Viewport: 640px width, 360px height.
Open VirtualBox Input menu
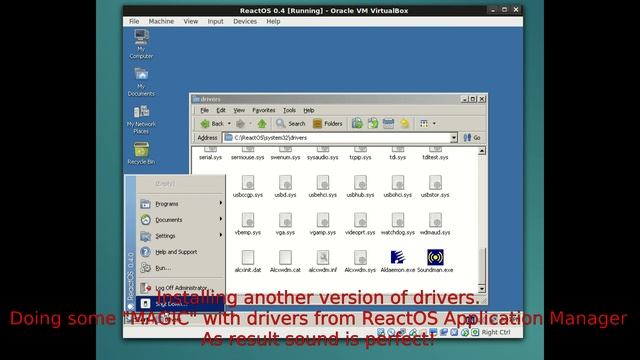coord(215,21)
